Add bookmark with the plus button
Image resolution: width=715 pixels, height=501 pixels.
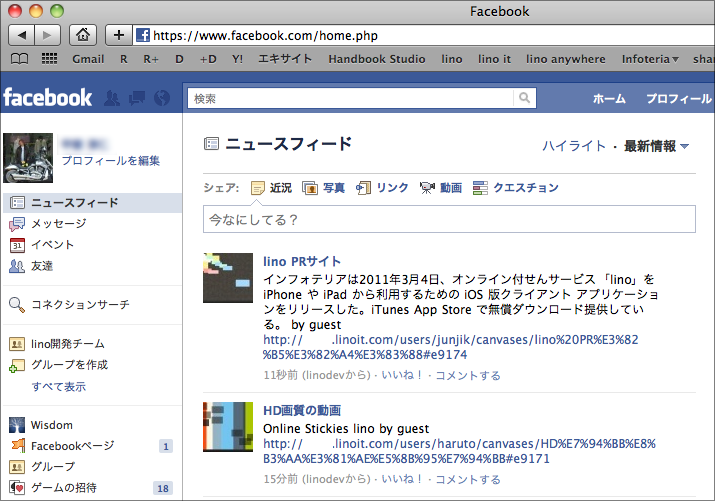point(119,35)
